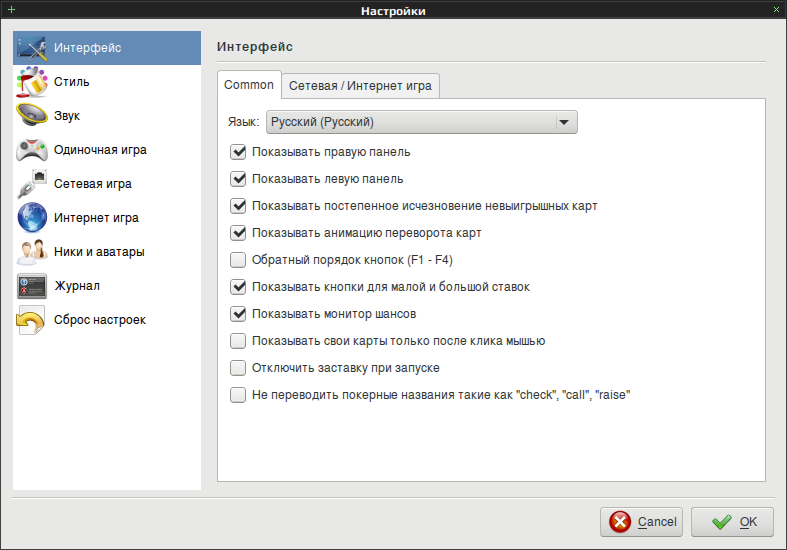This screenshot has height=550, width=787.
Task: Open the Сетевая игра network cable icon
Action: click(32, 184)
